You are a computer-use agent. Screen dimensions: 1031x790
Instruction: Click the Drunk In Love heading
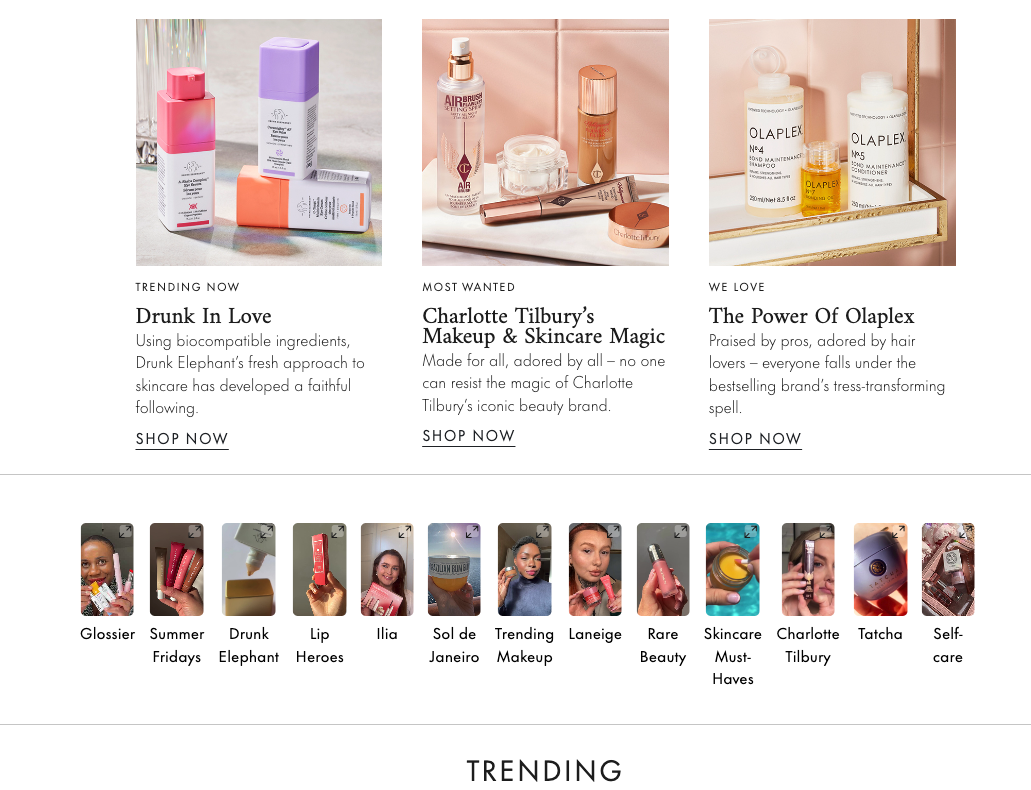click(x=203, y=316)
